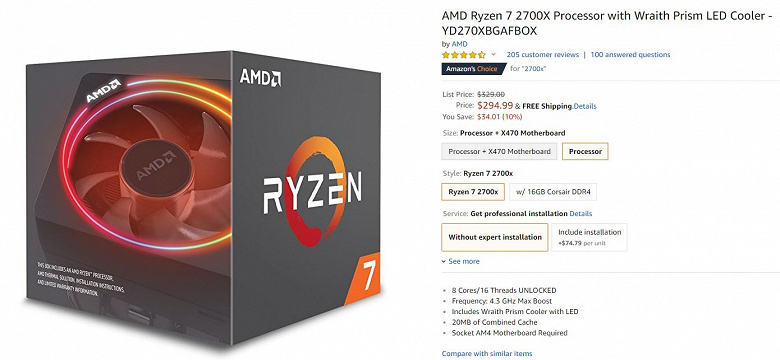Click the Ryzen product title text
This screenshot has height=360, width=780.
(x=608, y=23)
